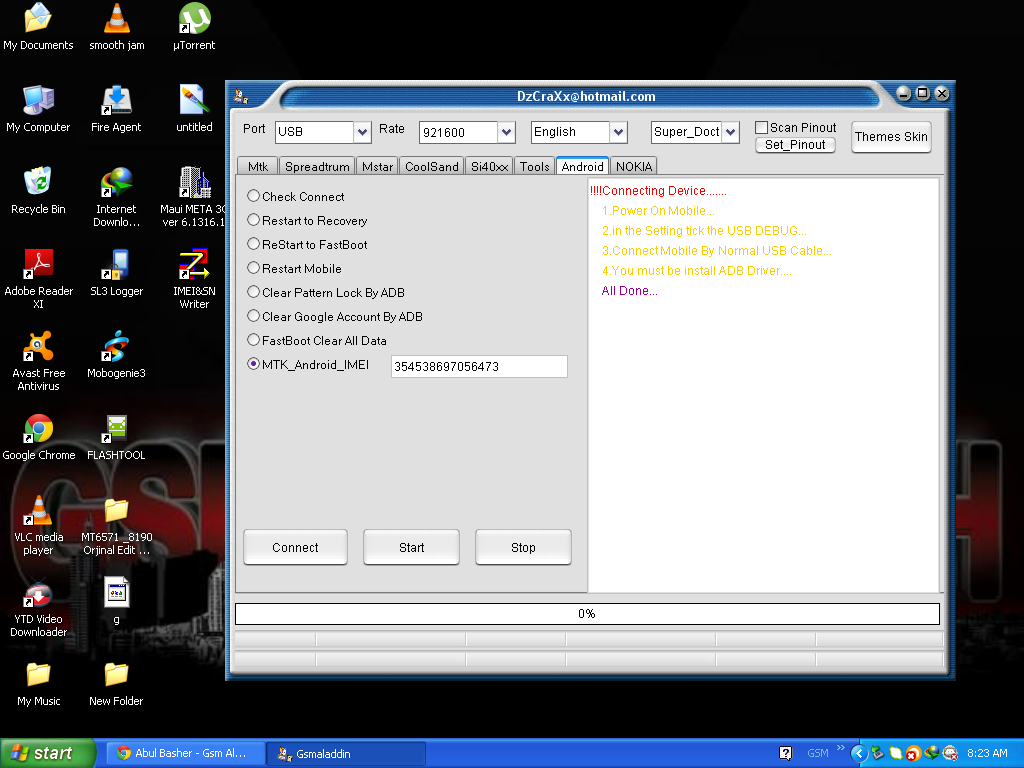Open the SL3 Logger desktop icon

(x=116, y=265)
